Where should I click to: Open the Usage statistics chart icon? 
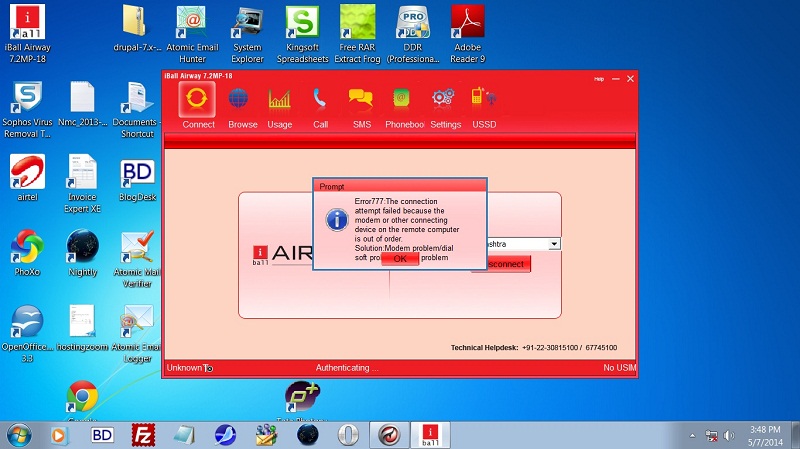280,103
